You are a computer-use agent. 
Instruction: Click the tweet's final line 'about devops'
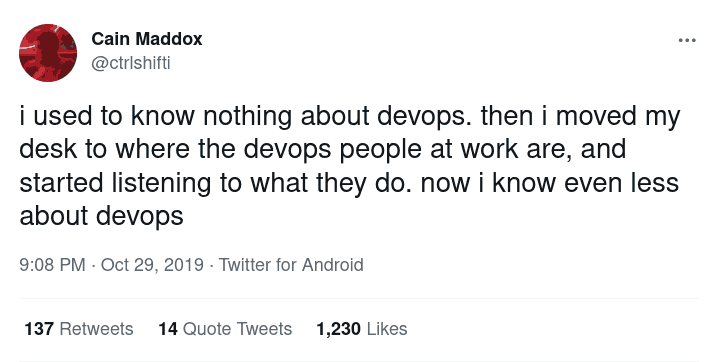tap(101, 215)
